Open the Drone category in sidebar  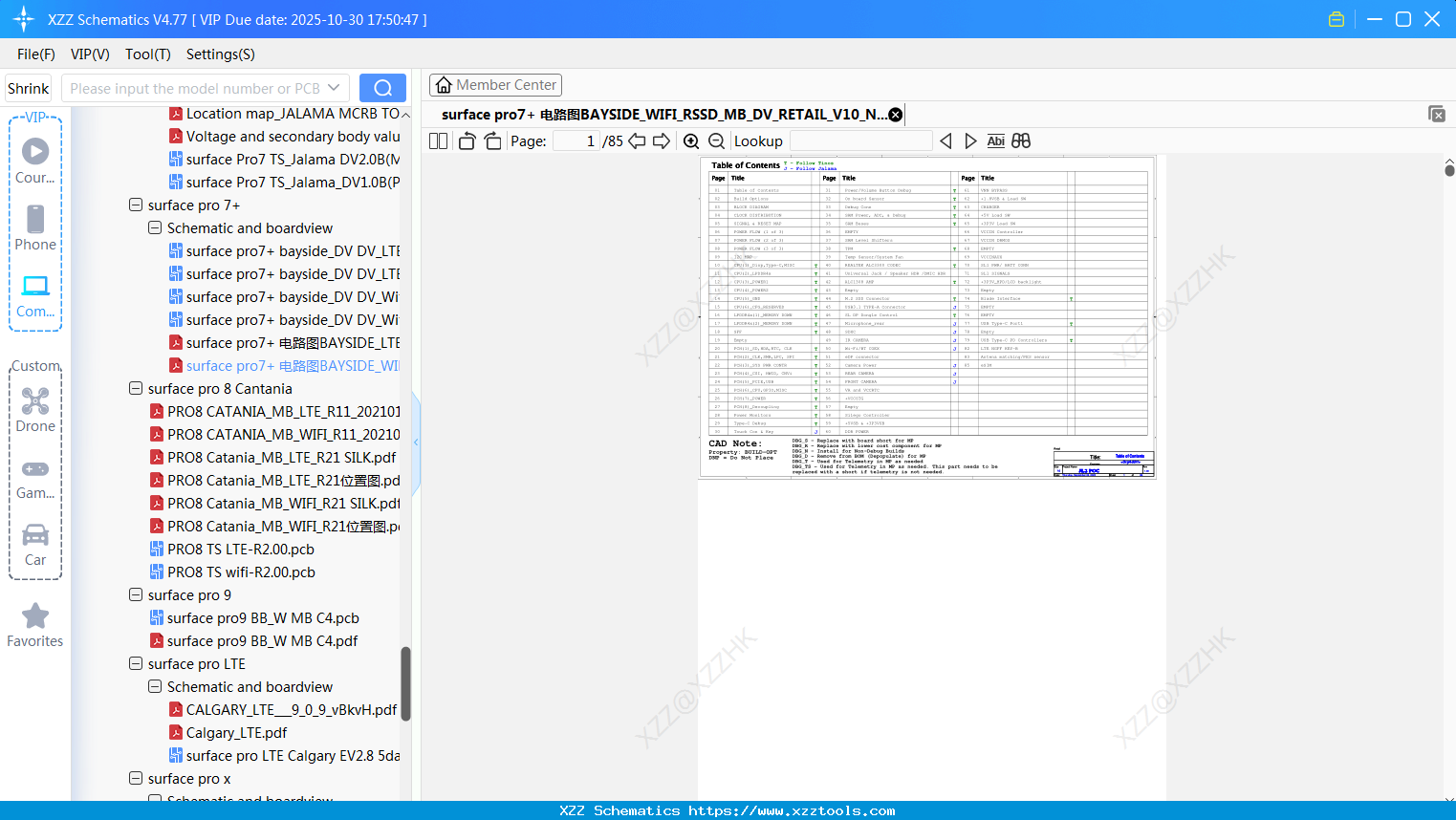[35, 410]
